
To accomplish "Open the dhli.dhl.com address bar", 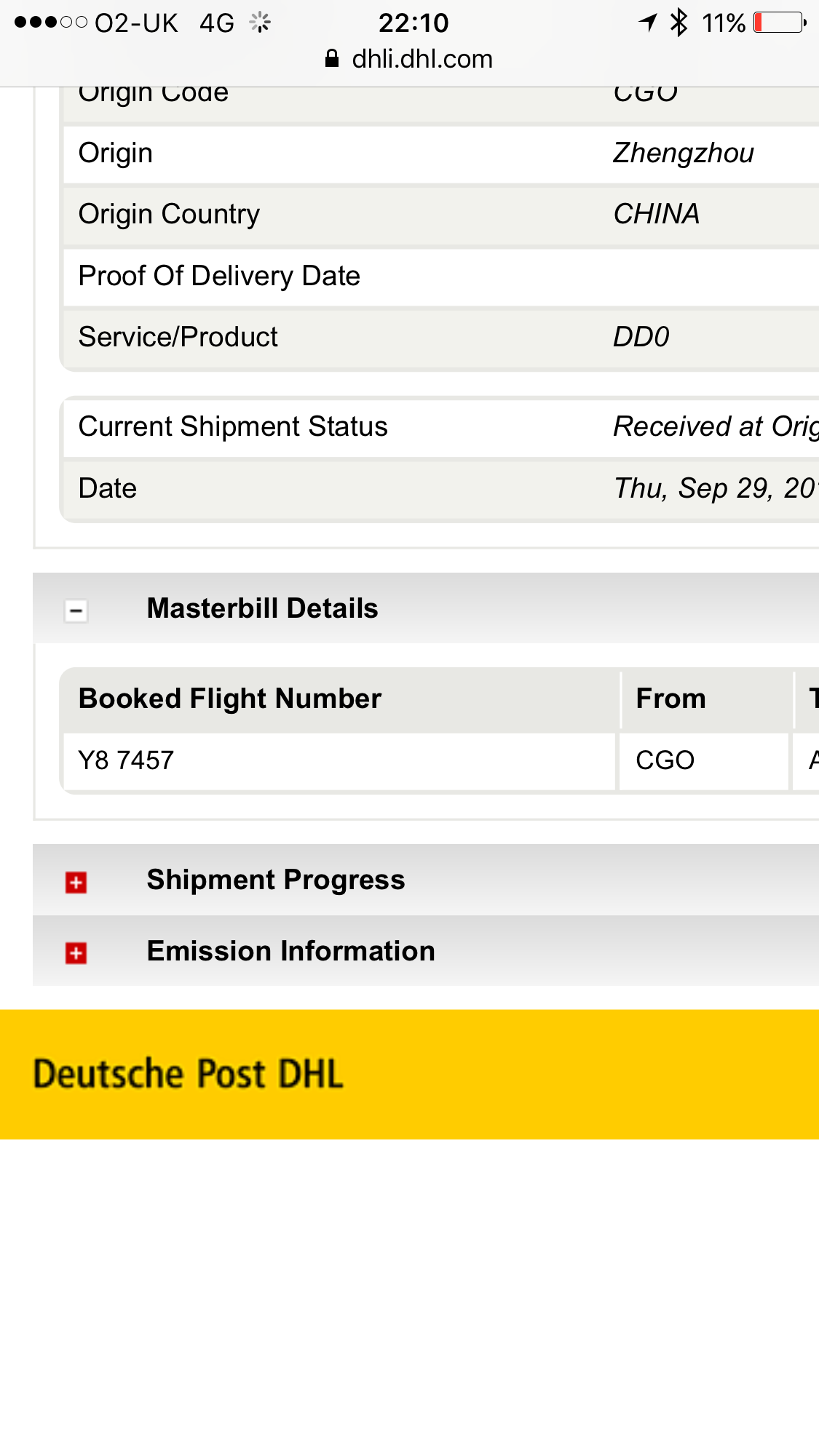I will (409, 59).
